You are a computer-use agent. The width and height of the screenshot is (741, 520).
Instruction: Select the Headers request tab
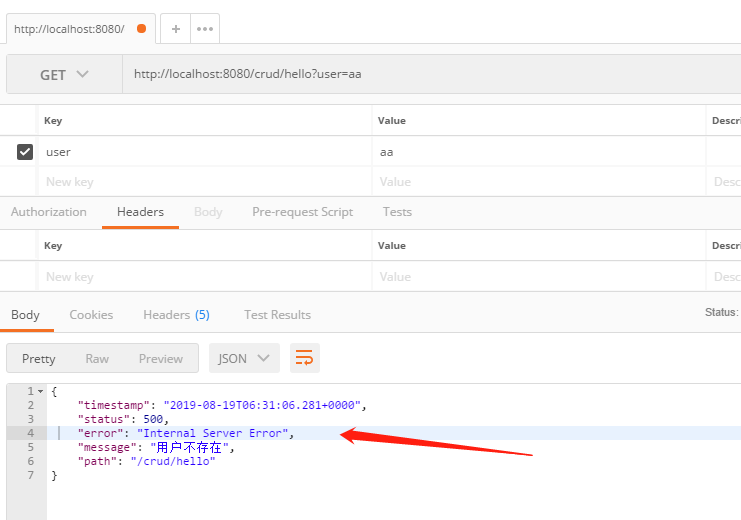pos(140,212)
